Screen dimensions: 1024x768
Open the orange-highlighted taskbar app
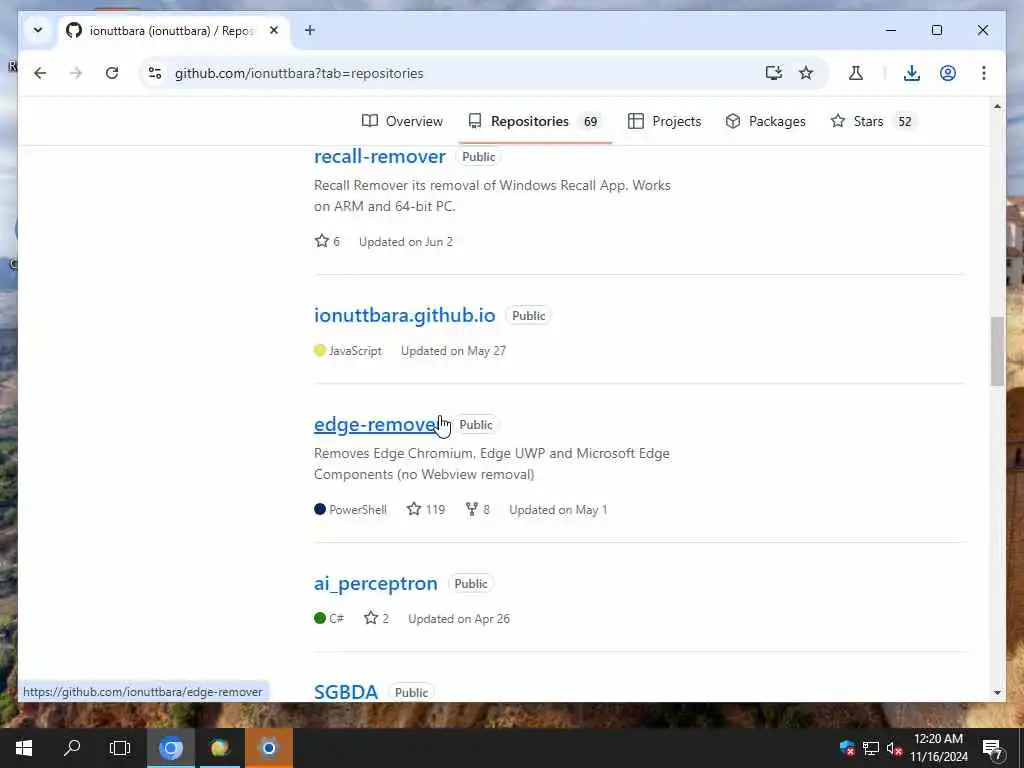(x=268, y=748)
